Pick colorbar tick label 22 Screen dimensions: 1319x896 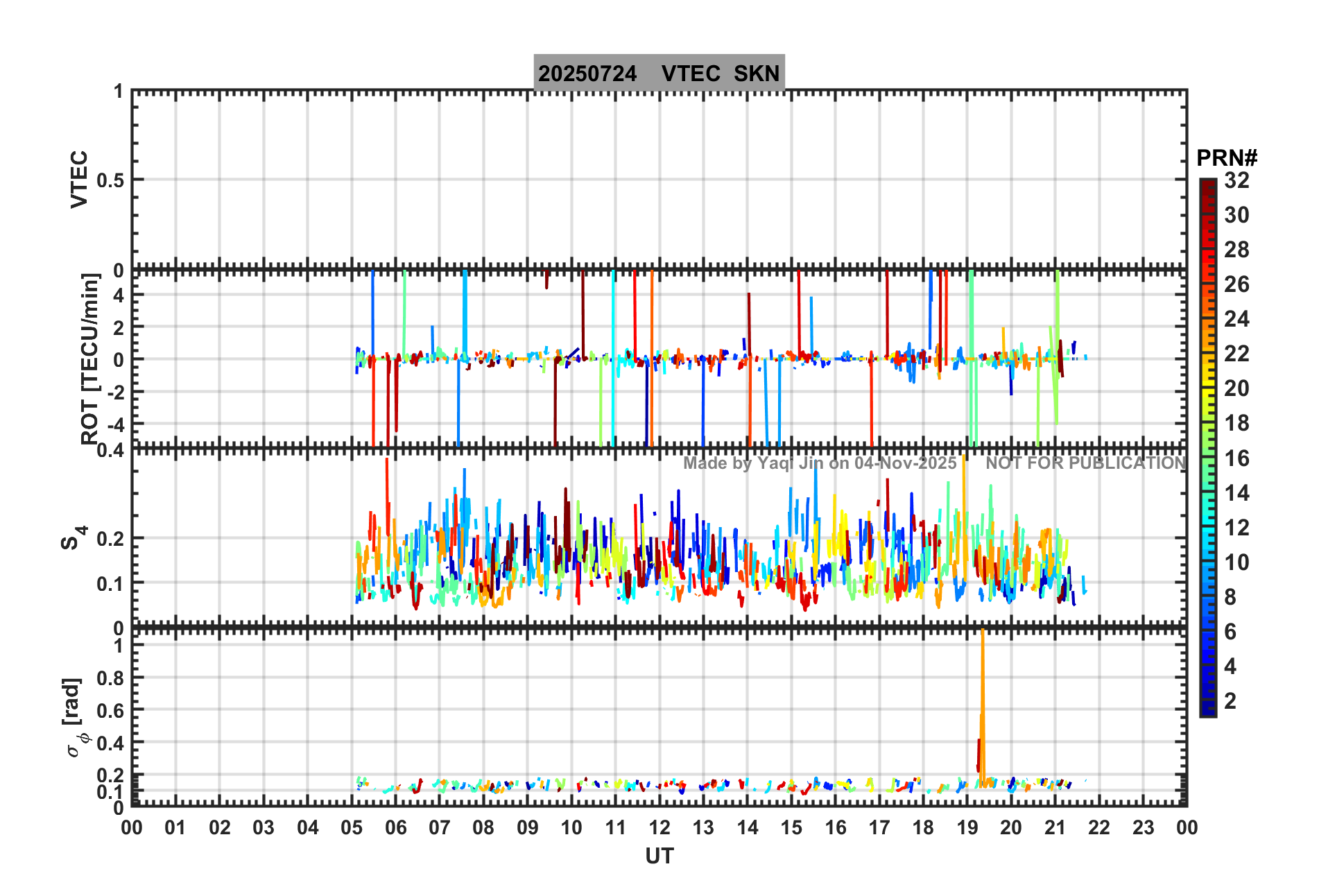[1236, 354]
